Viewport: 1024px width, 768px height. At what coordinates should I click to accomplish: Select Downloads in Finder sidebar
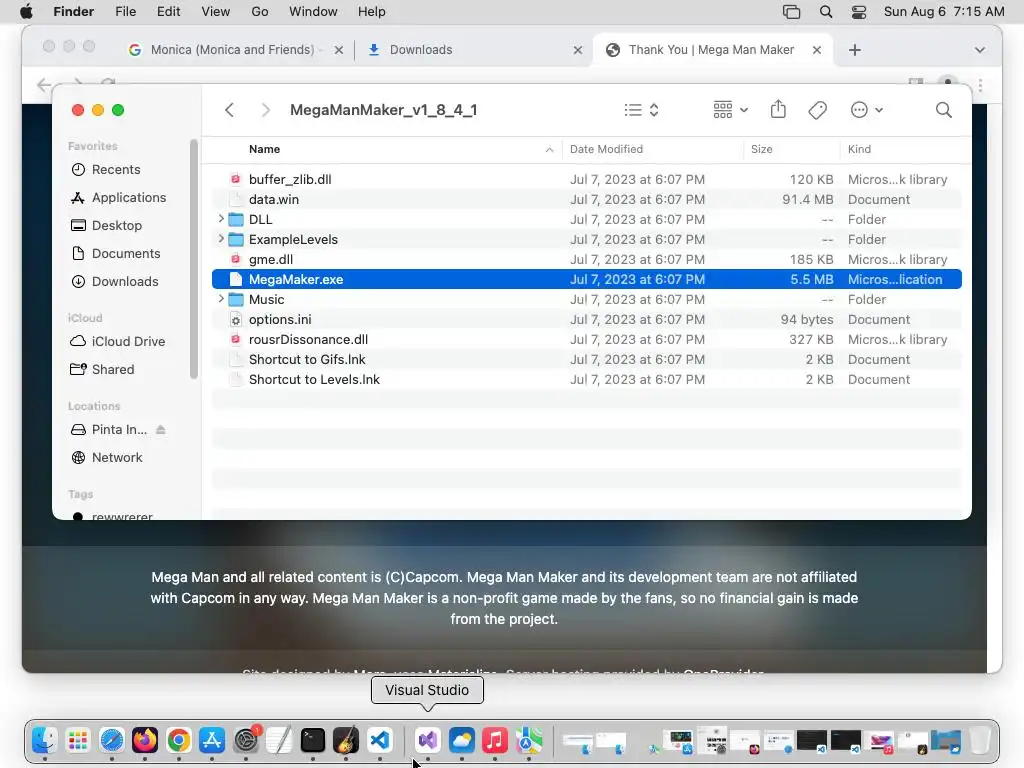click(x=115, y=281)
